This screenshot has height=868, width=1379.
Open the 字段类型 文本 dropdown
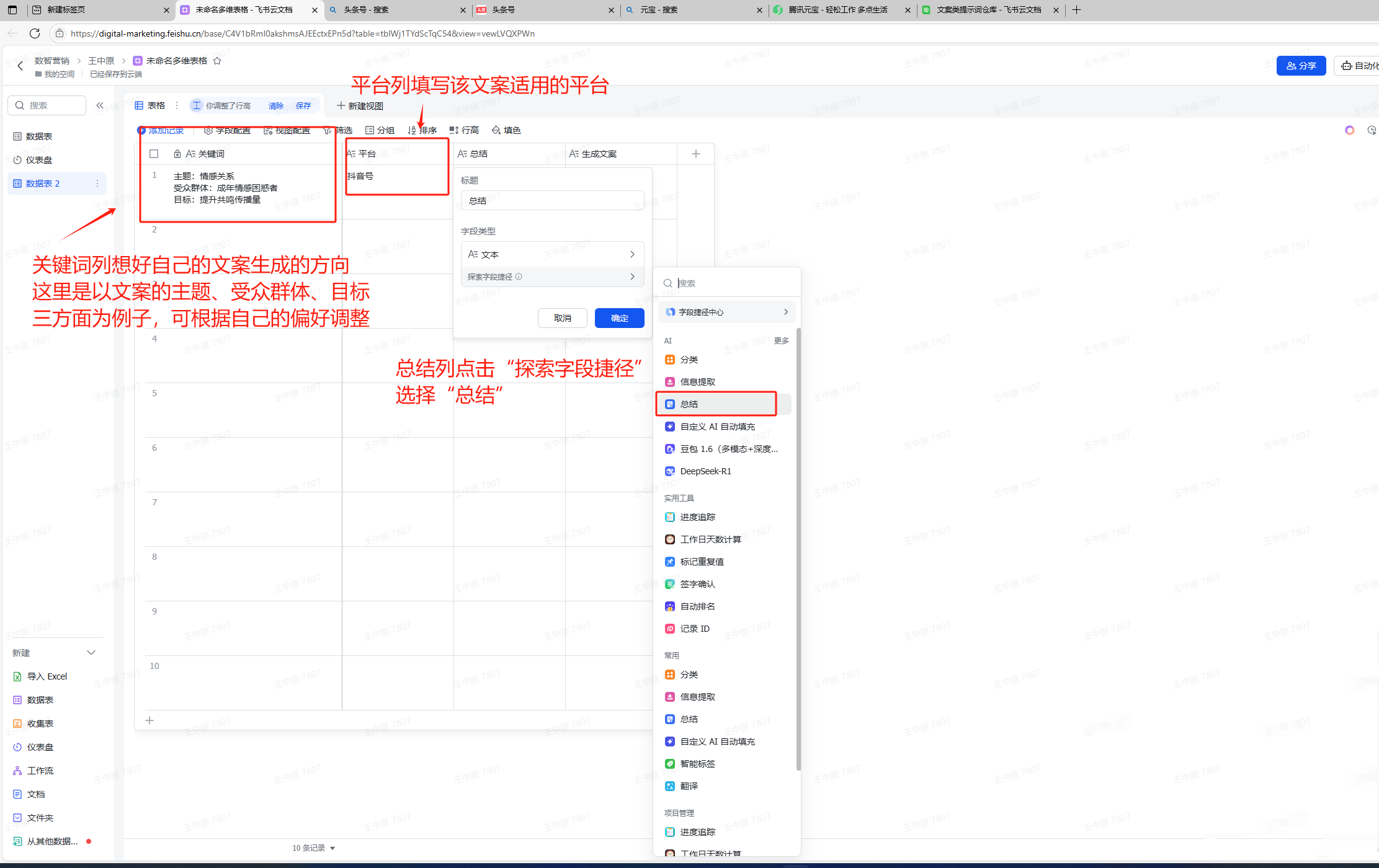click(x=552, y=254)
